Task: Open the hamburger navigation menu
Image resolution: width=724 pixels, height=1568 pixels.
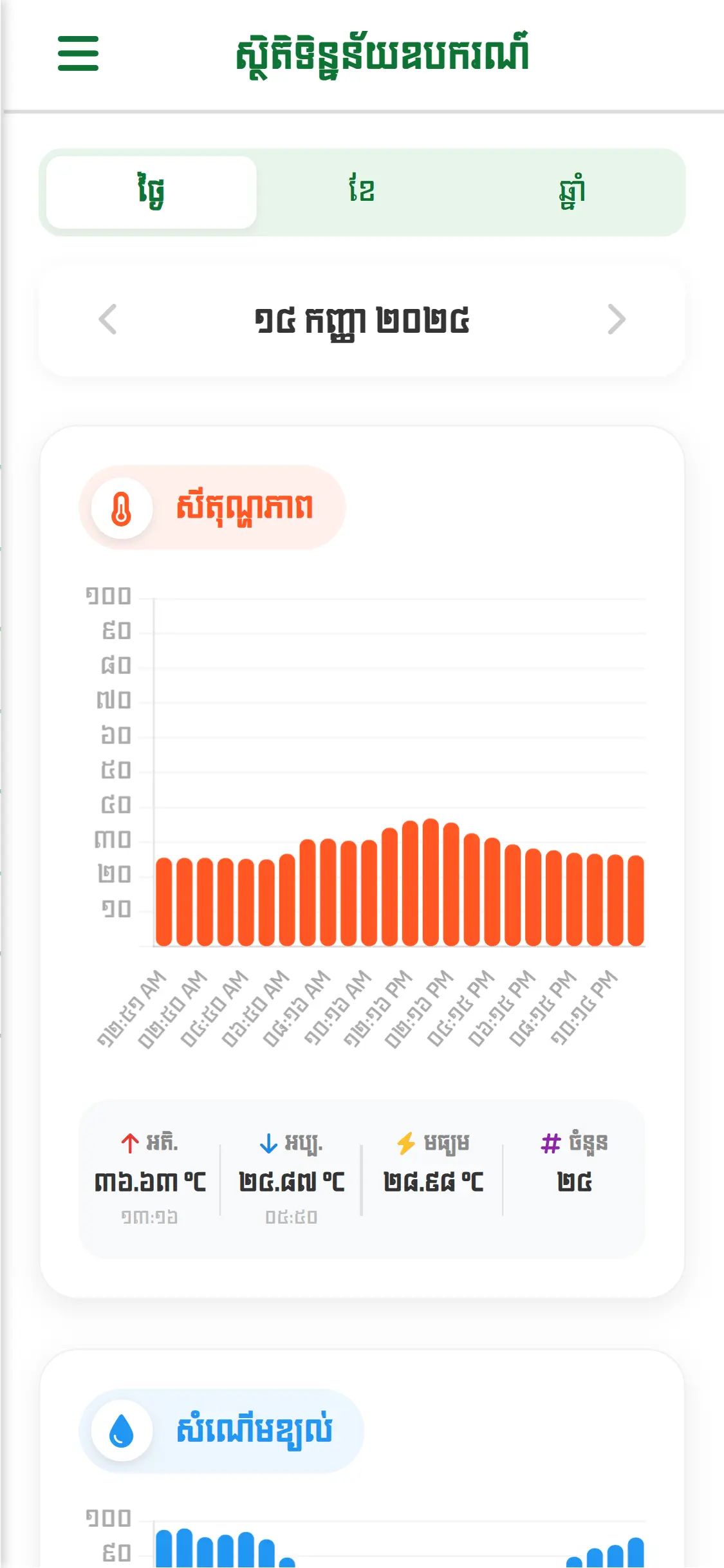Action: click(78, 53)
